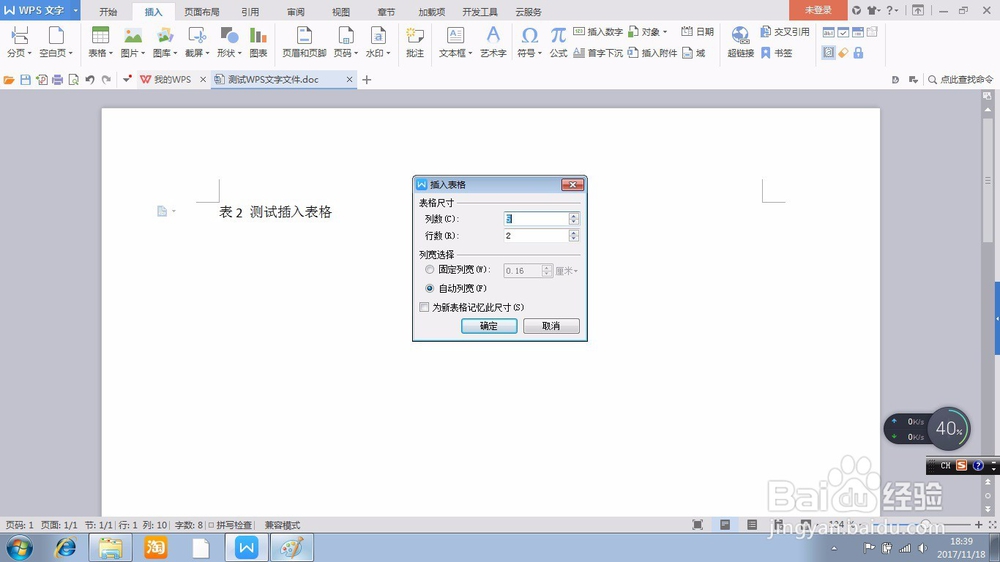Open the Taobao taskbar icon
Screen dimensions: 1000x562
156,548
